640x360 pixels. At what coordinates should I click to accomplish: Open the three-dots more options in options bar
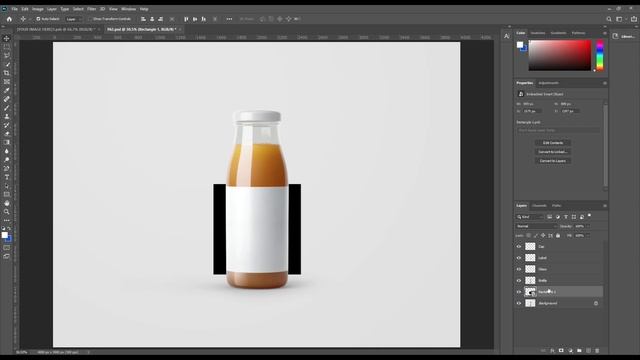[229, 19]
